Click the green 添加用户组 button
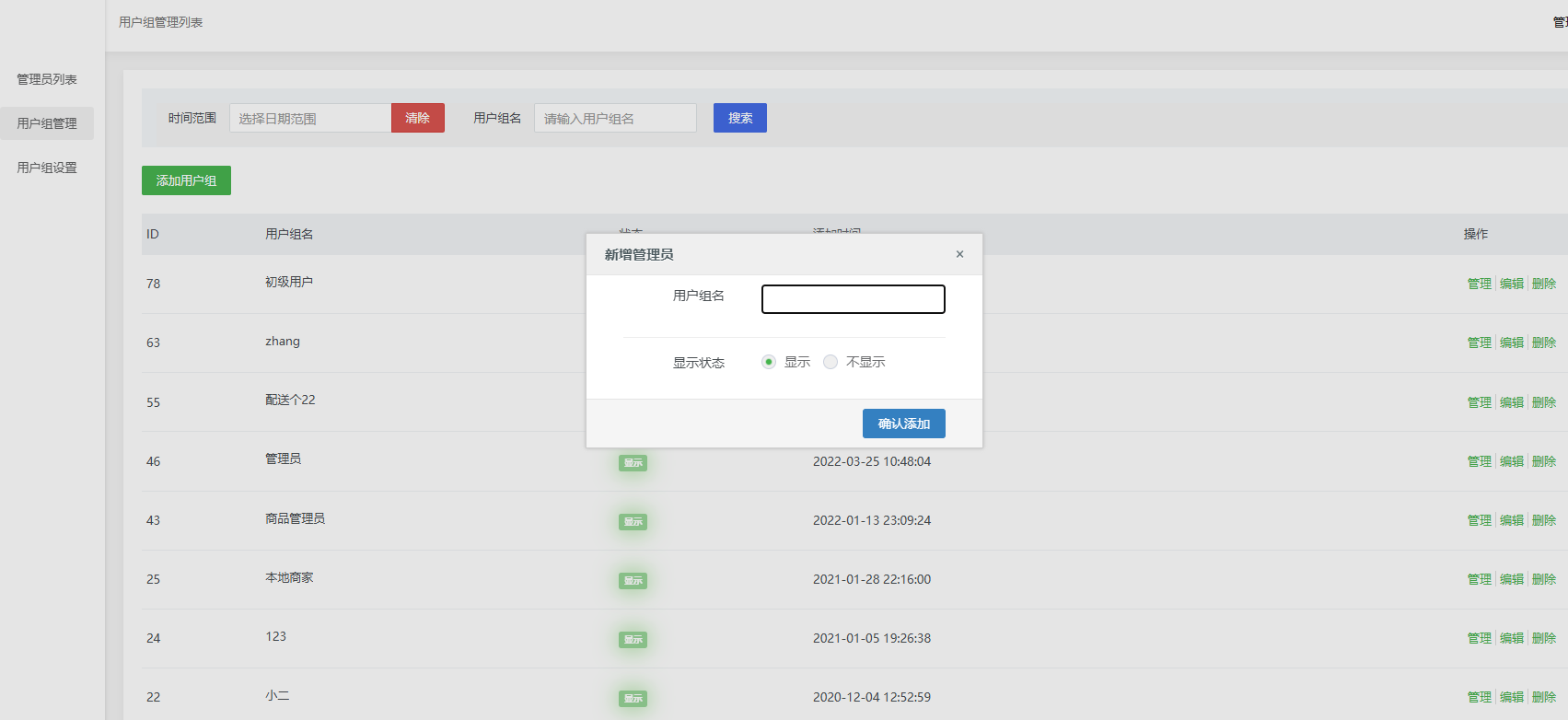Image resolution: width=1568 pixels, height=720 pixels. pos(186,180)
